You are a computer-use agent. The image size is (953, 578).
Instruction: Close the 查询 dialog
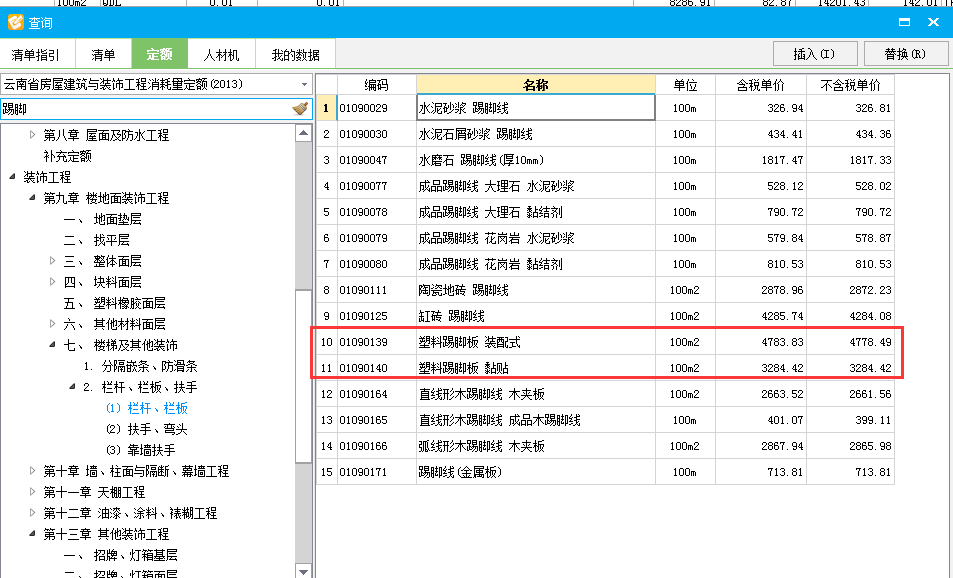tap(934, 22)
